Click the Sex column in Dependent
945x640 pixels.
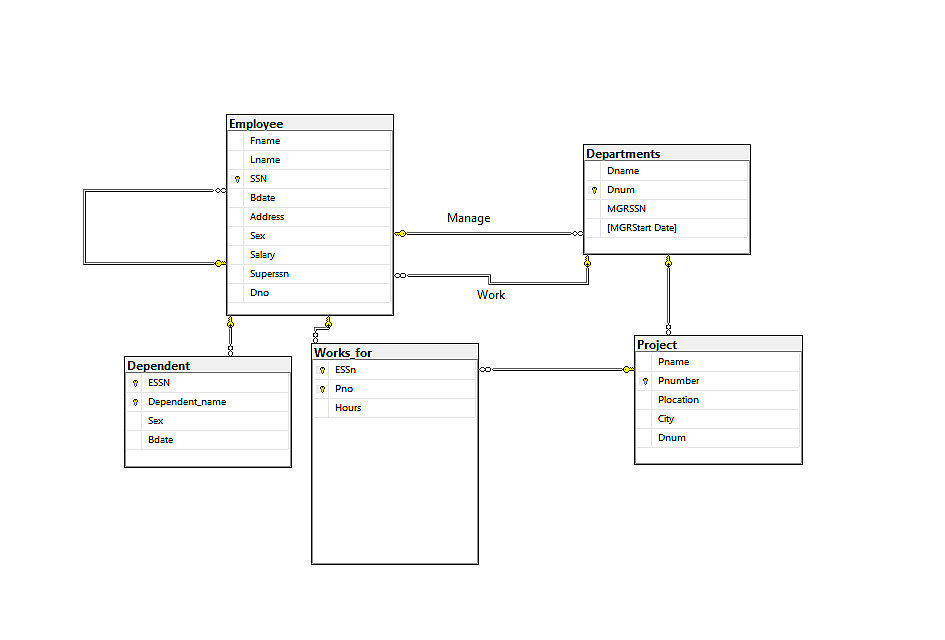(x=208, y=421)
